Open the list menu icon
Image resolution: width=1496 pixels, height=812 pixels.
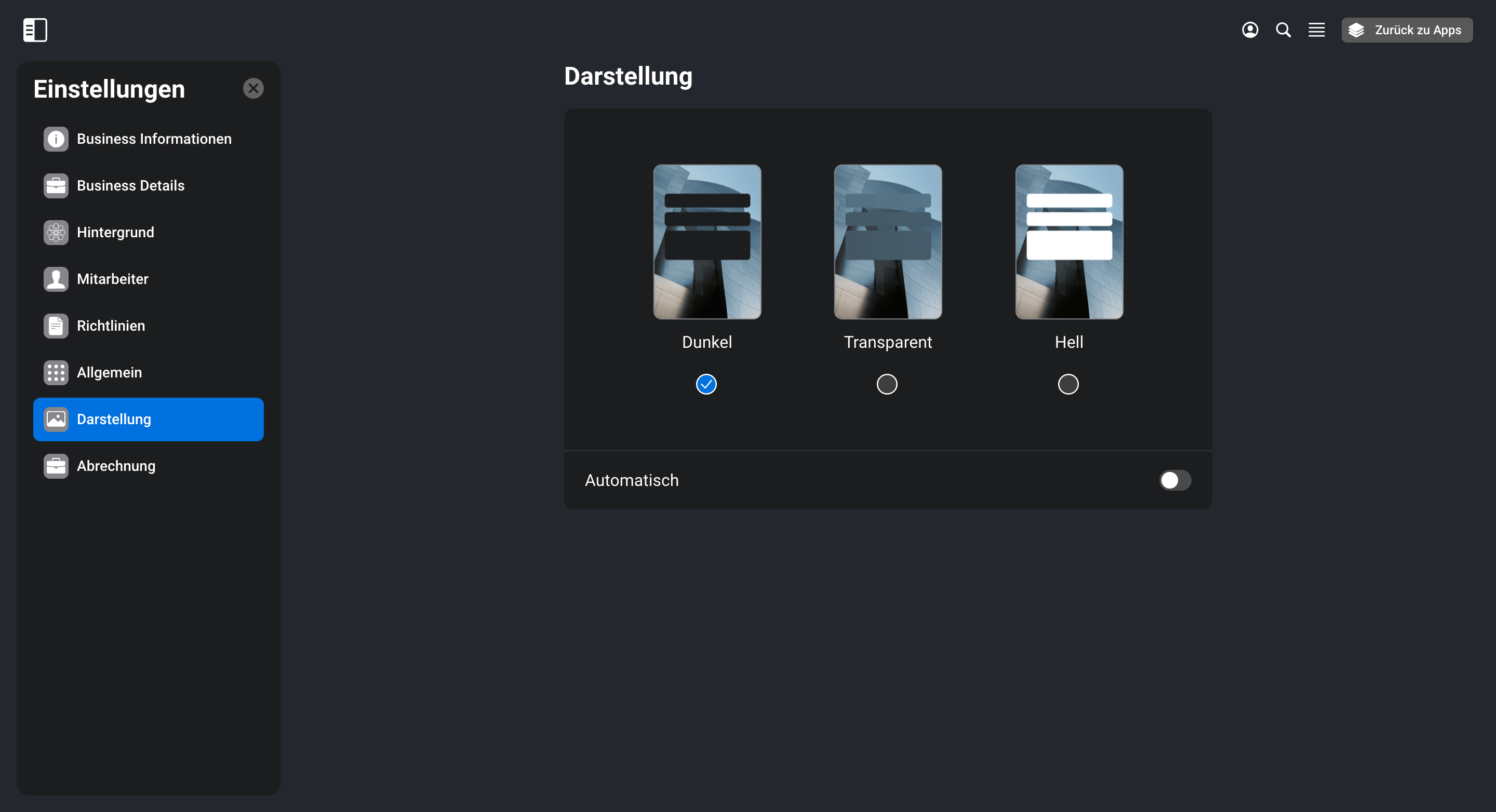pos(1317,30)
